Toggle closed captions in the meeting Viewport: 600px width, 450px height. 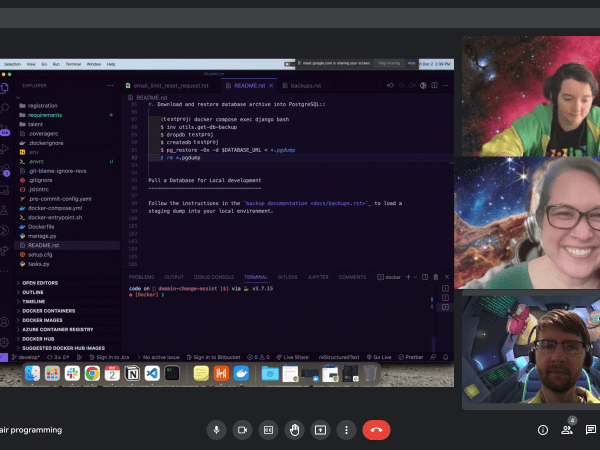pos(268,429)
